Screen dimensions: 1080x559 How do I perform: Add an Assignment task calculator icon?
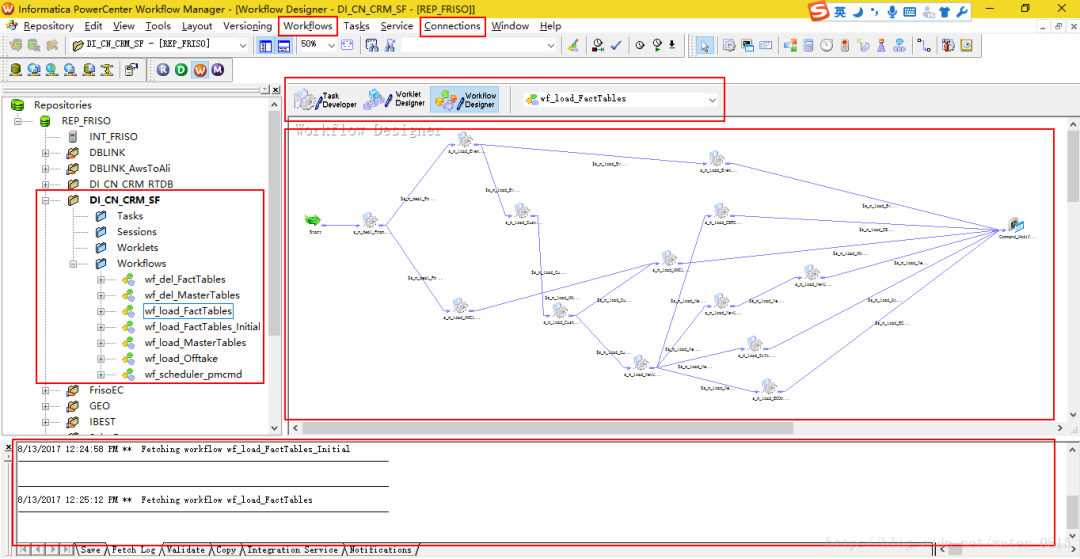click(x=808, y=45)
